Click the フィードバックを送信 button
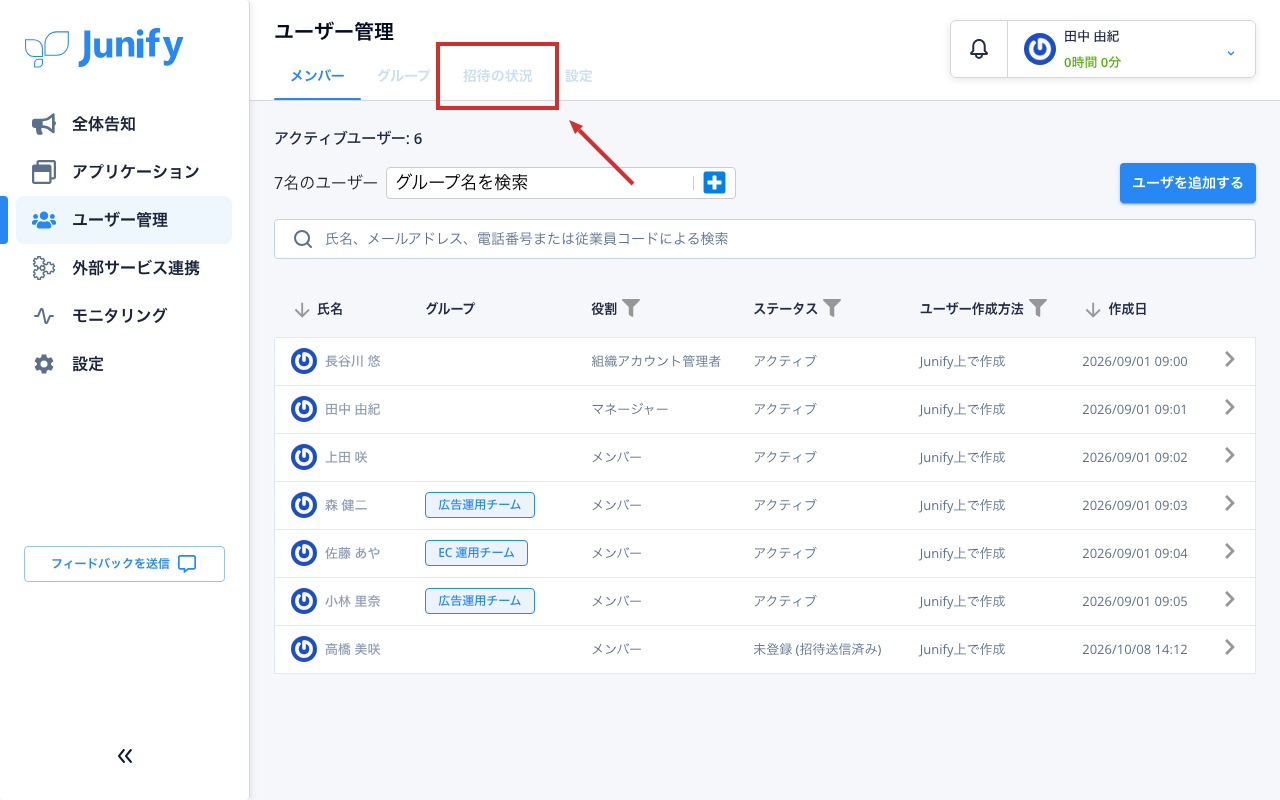 tap(124, 564)
